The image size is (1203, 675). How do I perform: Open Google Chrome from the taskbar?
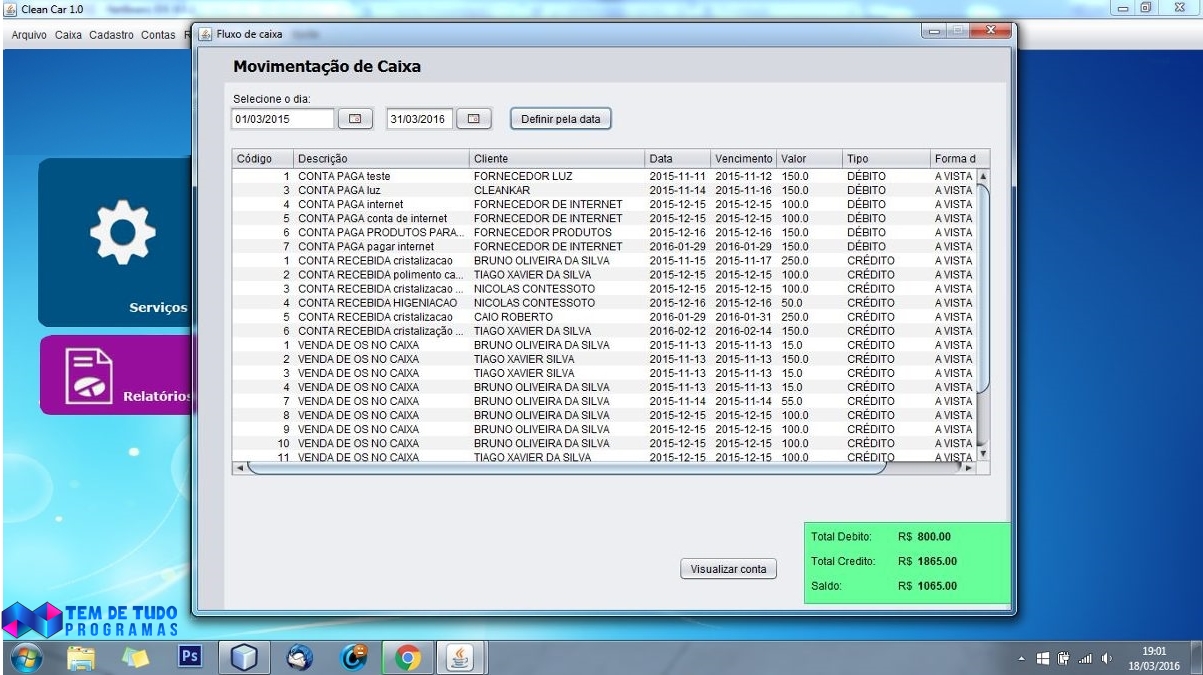point(407,655)
